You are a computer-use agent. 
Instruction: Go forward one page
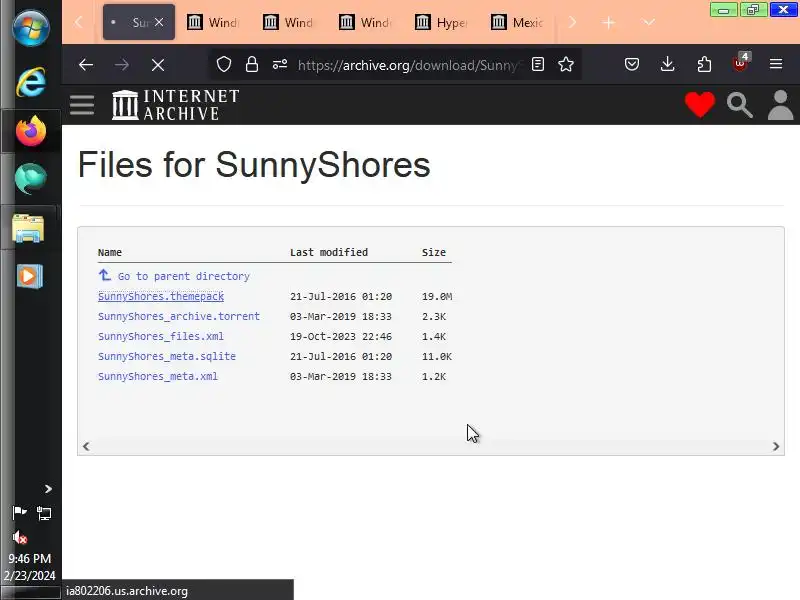(x=121, y=65)
